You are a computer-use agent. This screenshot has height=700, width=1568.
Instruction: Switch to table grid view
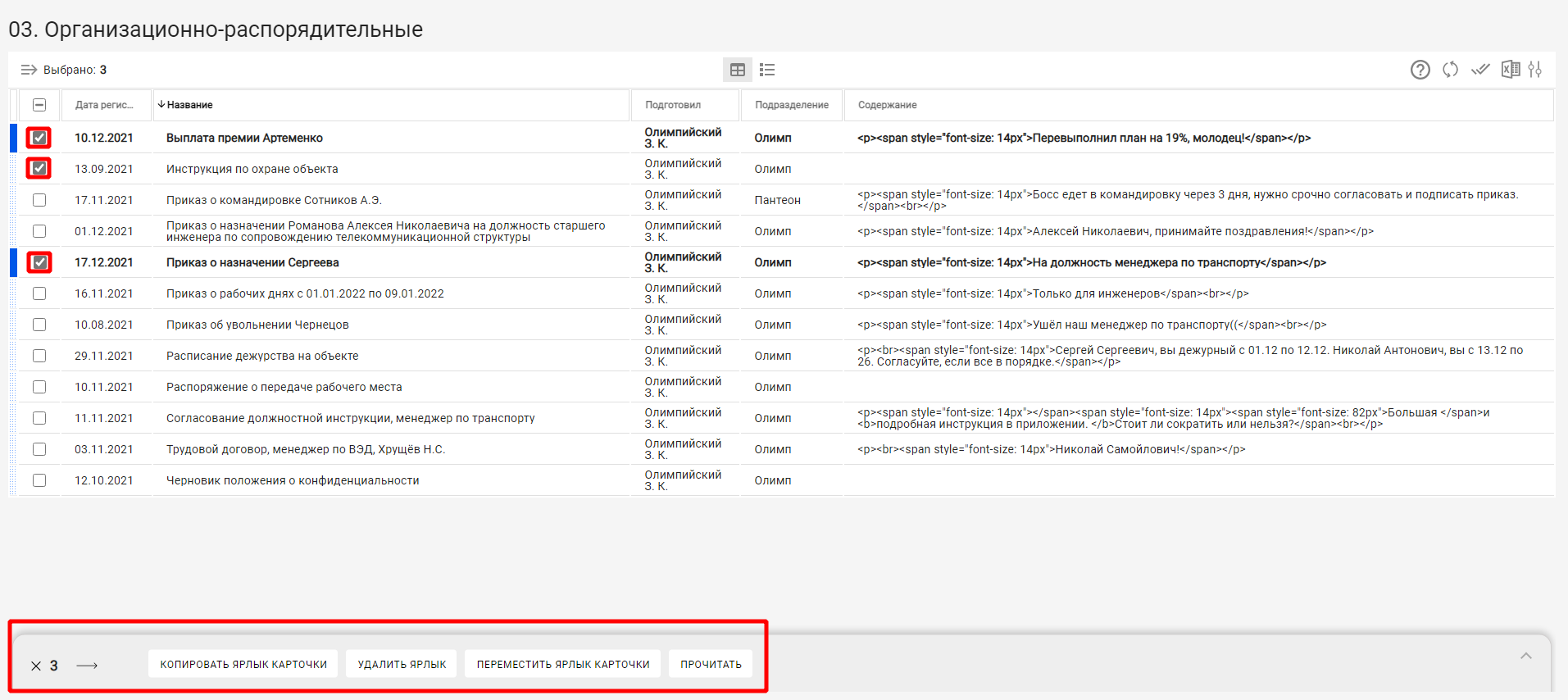coord(738,70)
